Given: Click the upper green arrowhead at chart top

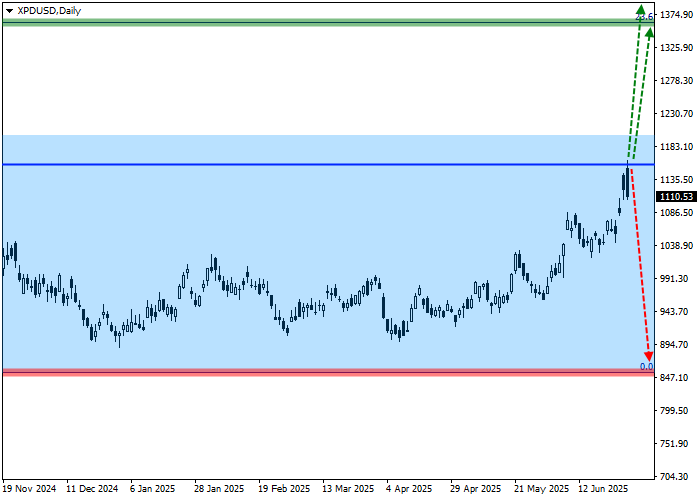Looking at the screenshot, I should coord(641,11).
